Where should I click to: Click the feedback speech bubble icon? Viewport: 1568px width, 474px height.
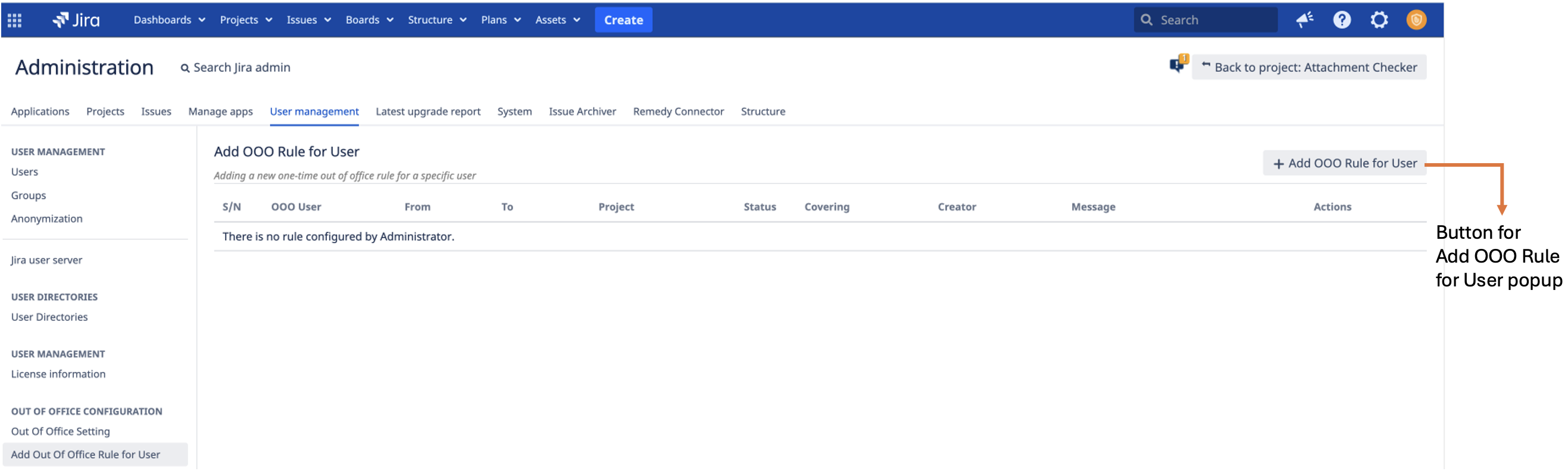click(1178, 64)
